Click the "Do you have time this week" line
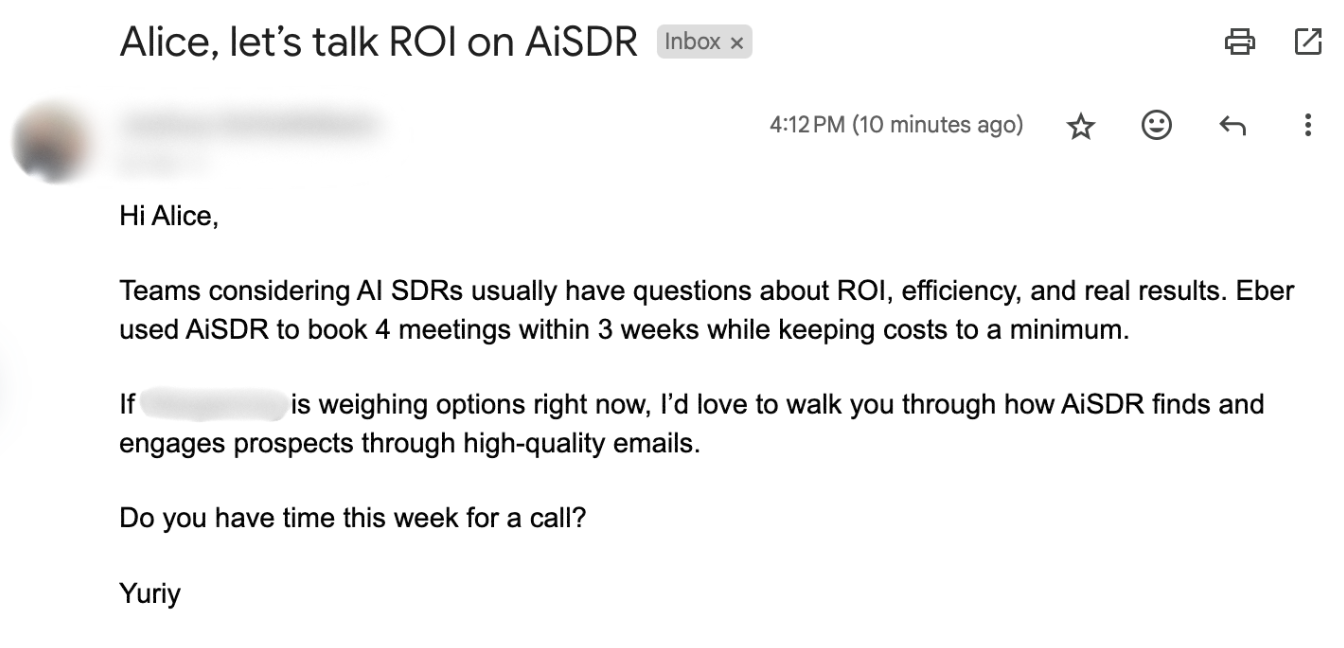Image resolution: width=1344 pixels, height=648 pixels. point(351,518)
